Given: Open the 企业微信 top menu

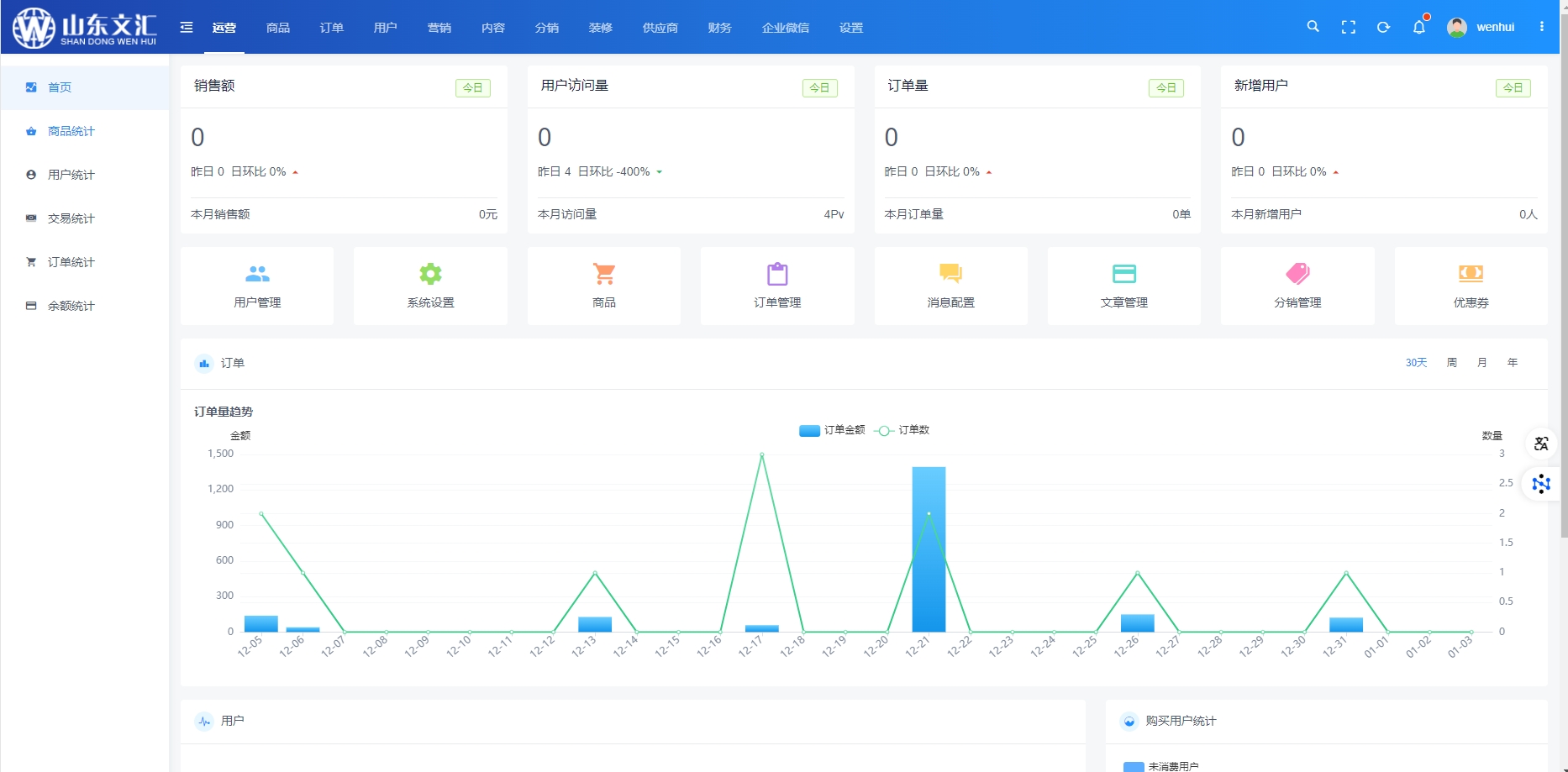Looking at the screenshot, I should [786, 28].
